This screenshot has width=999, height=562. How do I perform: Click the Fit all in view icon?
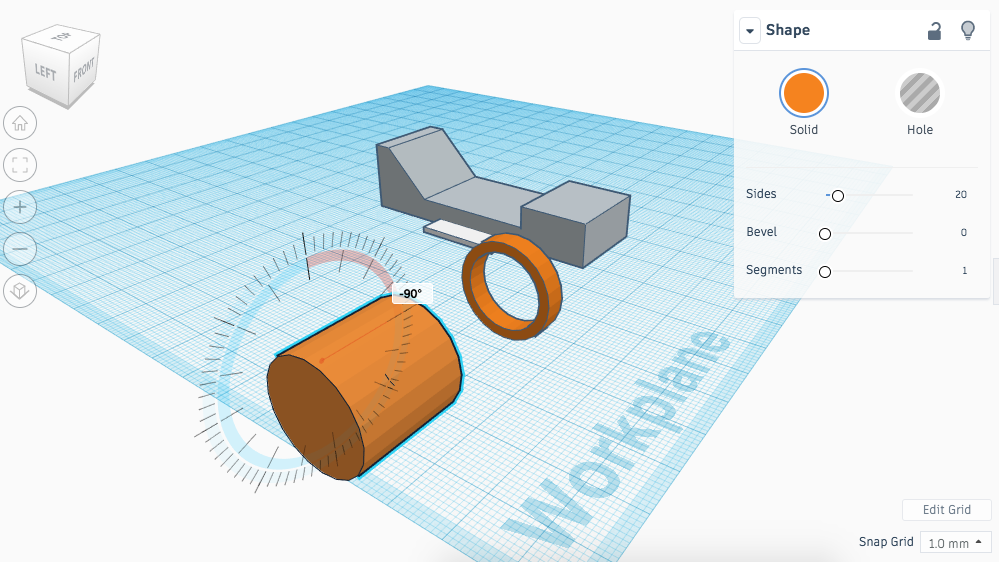20,165
